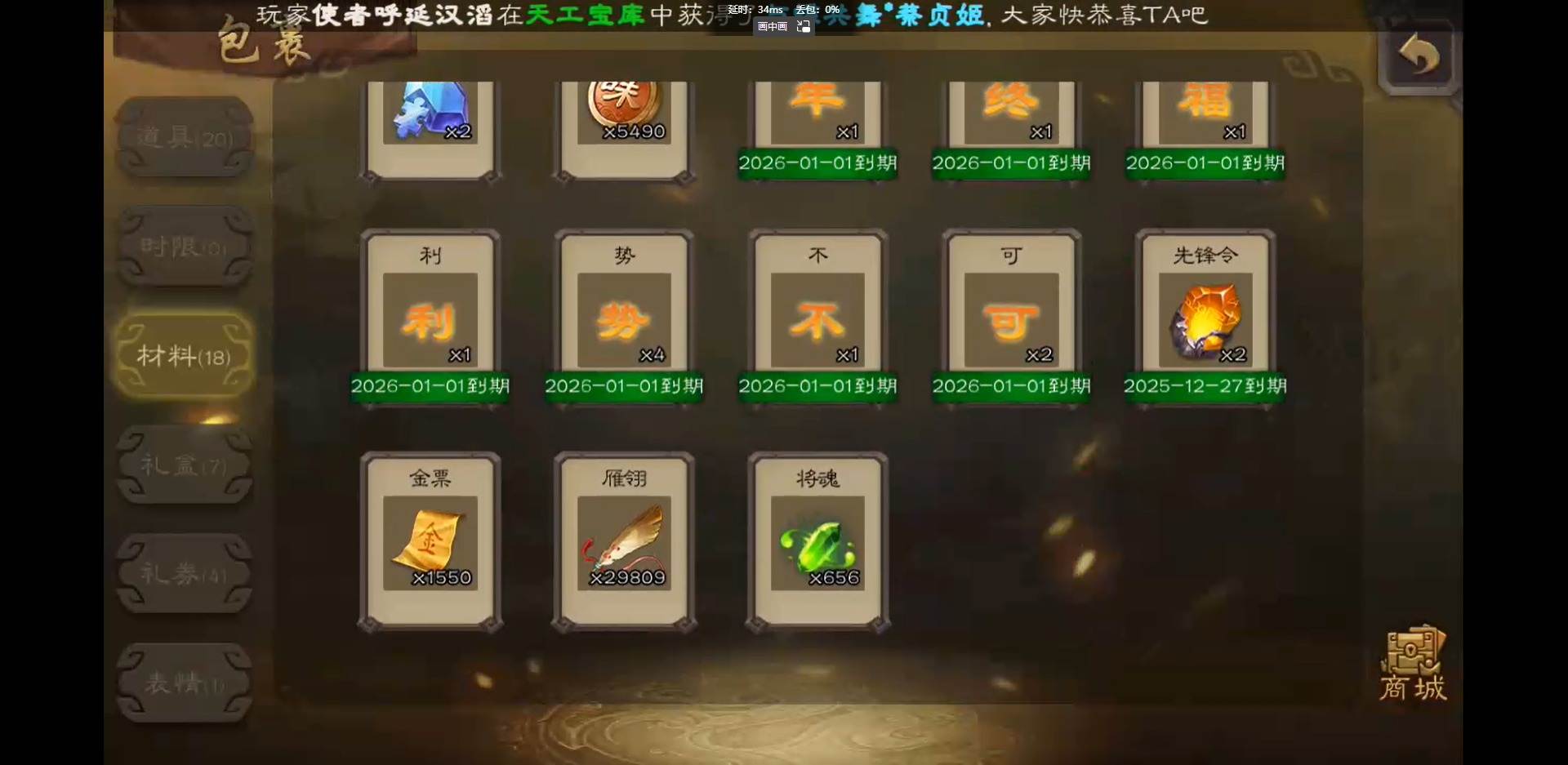The image size is (1568, 765).
Task: Switch to the 道具(20) tab
Action: pos(185,137)
